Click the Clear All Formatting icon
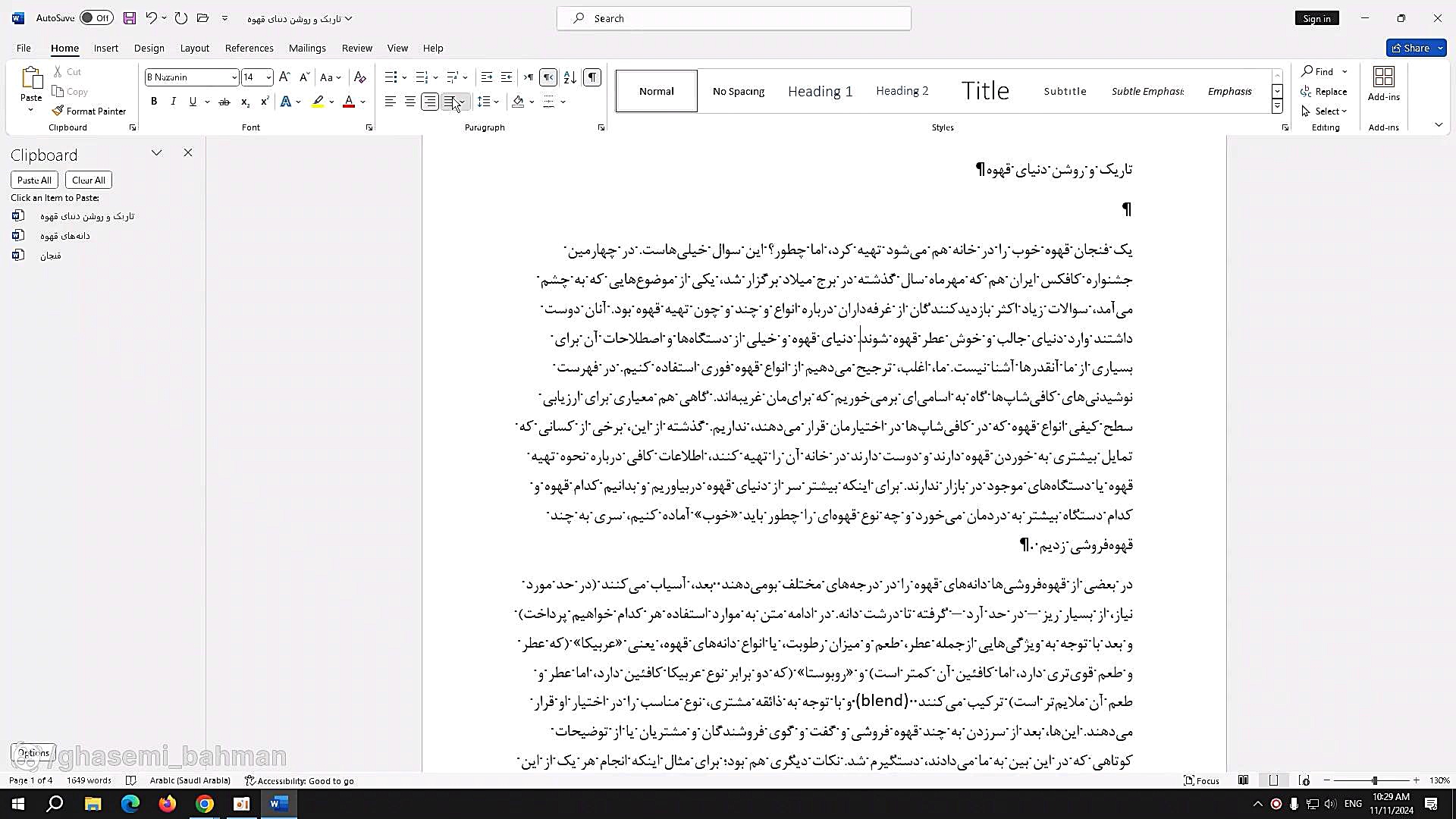This screenshot has width=1456, height=819. click(x=360, y=77)
